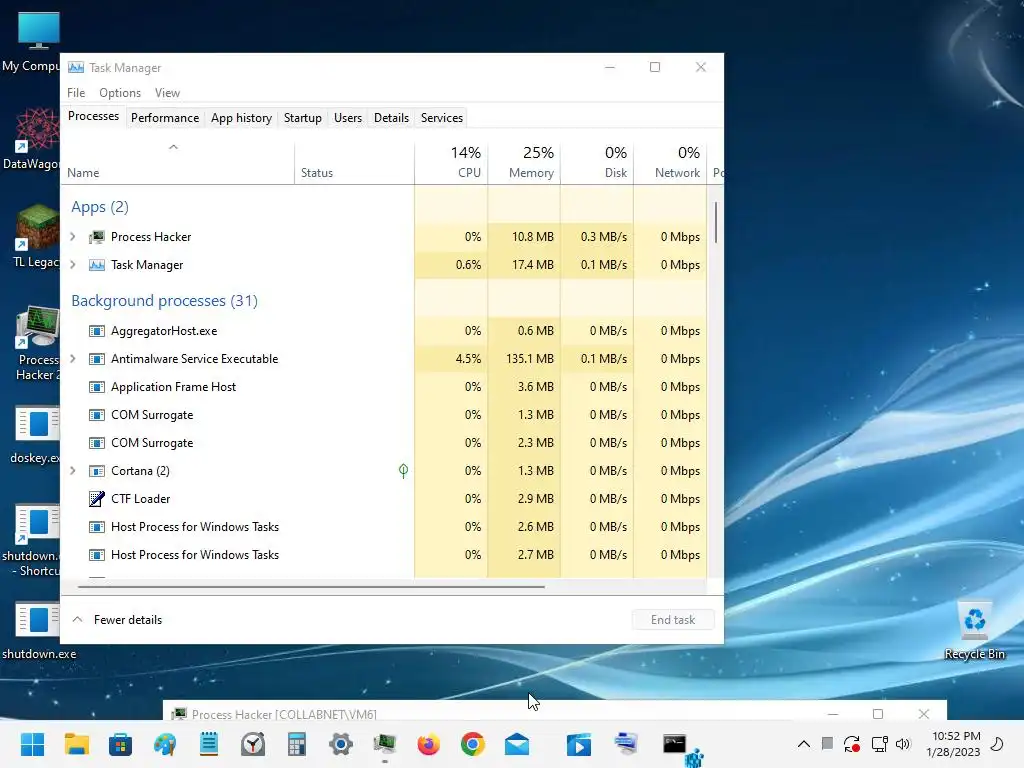The width and height of the screenshot is (1024, 768).
Task: Open Movies & TV from the taskbar
Action: tap(579, 744)
